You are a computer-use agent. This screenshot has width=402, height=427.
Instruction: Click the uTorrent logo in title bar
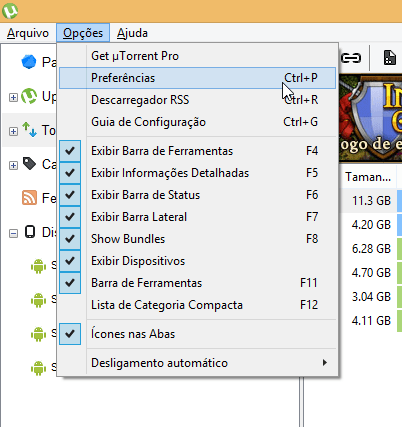[10, 11]
